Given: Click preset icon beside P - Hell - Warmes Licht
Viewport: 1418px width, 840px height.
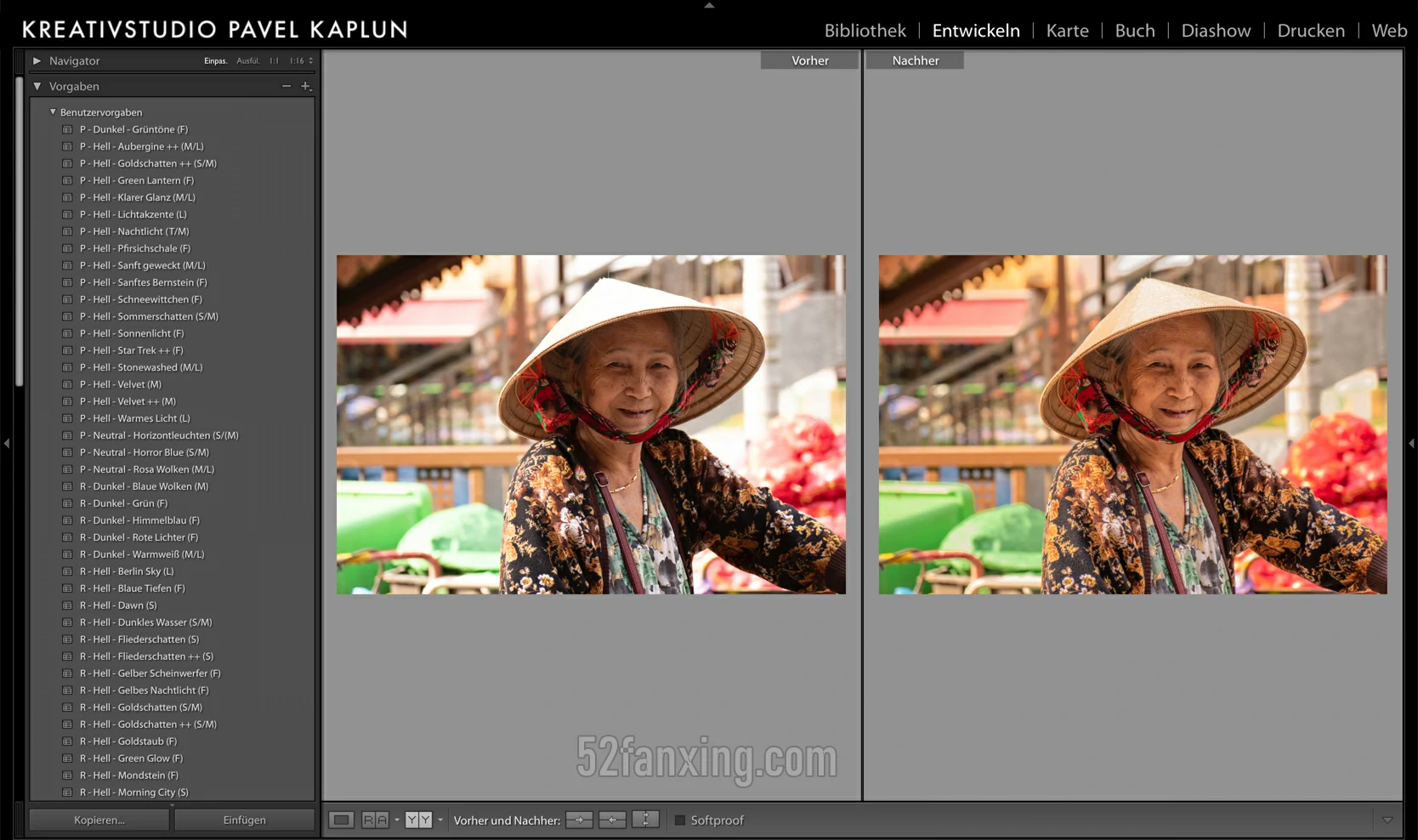Looking at the screenshot, I should [x=67, y=418].
